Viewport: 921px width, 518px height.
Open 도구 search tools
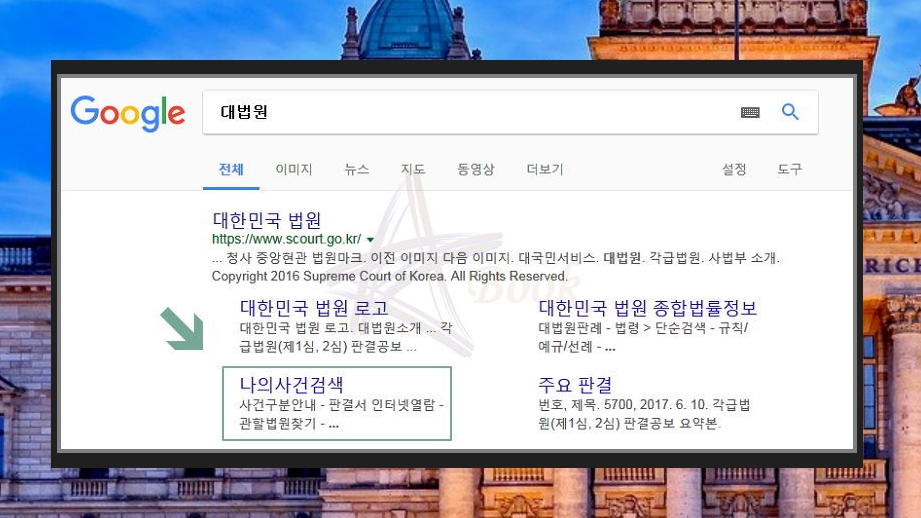(789, 170)
